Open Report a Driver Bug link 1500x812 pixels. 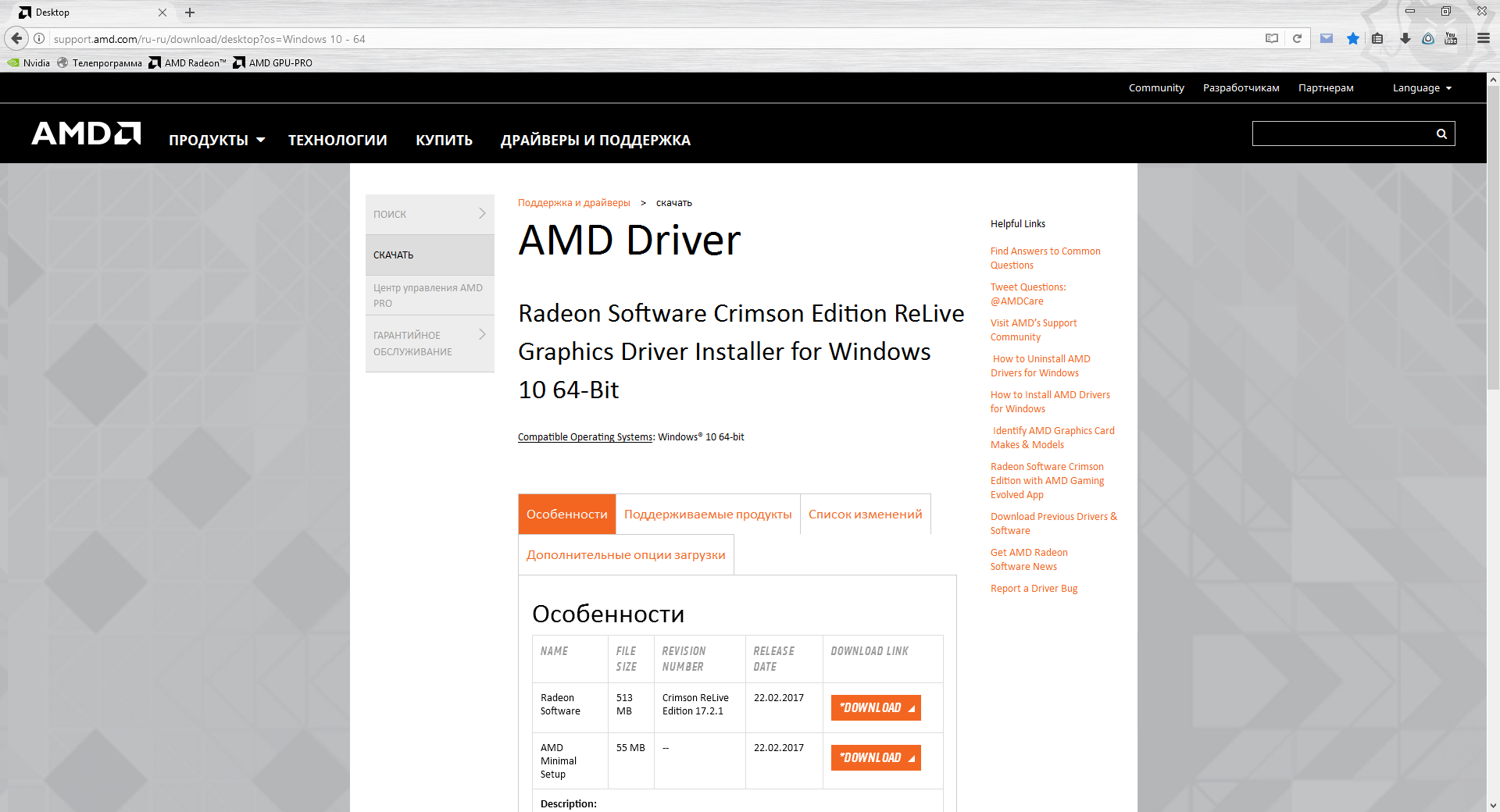pyautogui.click(x=1034, y=589)
